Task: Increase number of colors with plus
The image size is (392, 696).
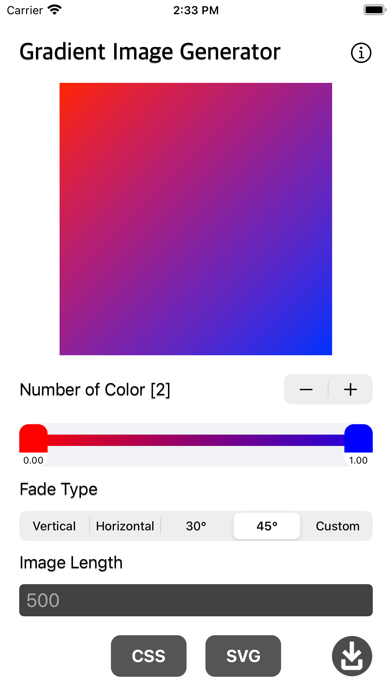Action: coord(350,389)
